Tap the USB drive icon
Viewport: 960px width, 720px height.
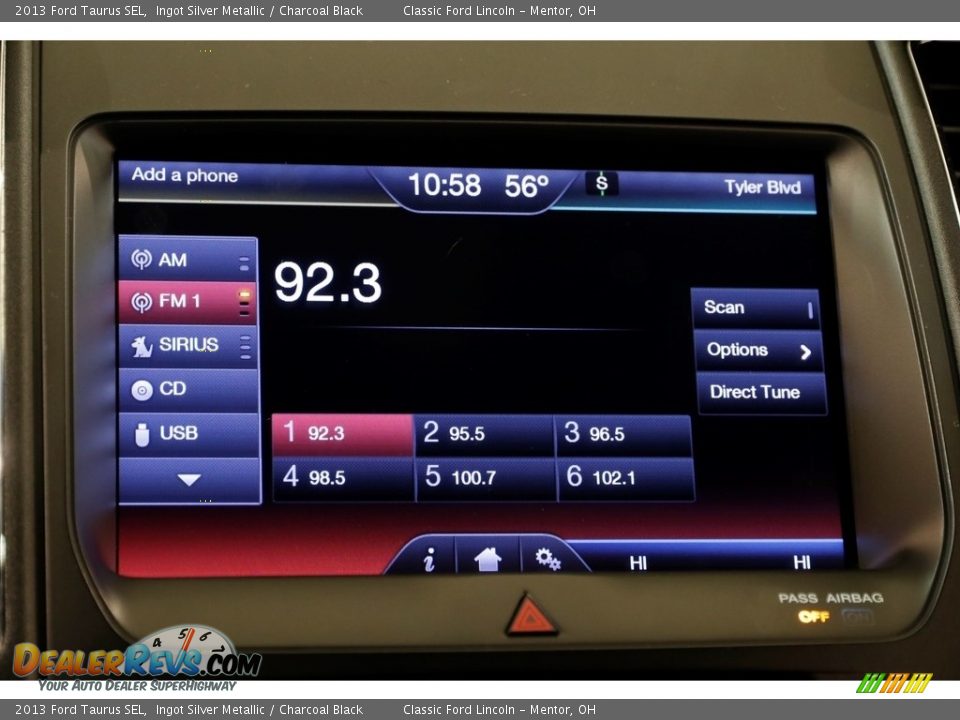(x=142, y=434)
